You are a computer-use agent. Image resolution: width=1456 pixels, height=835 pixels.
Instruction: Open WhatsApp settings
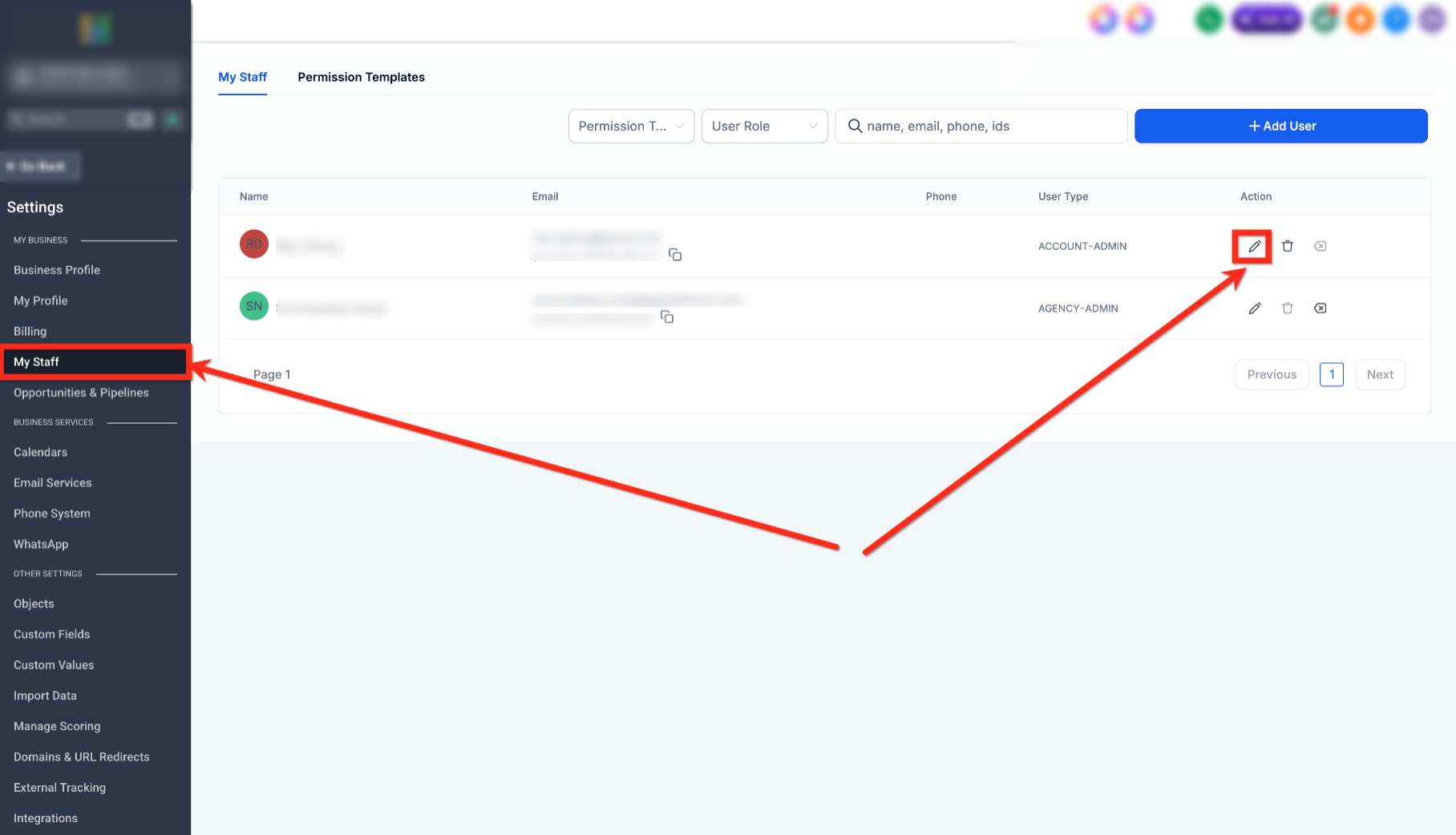pos(41,544)
